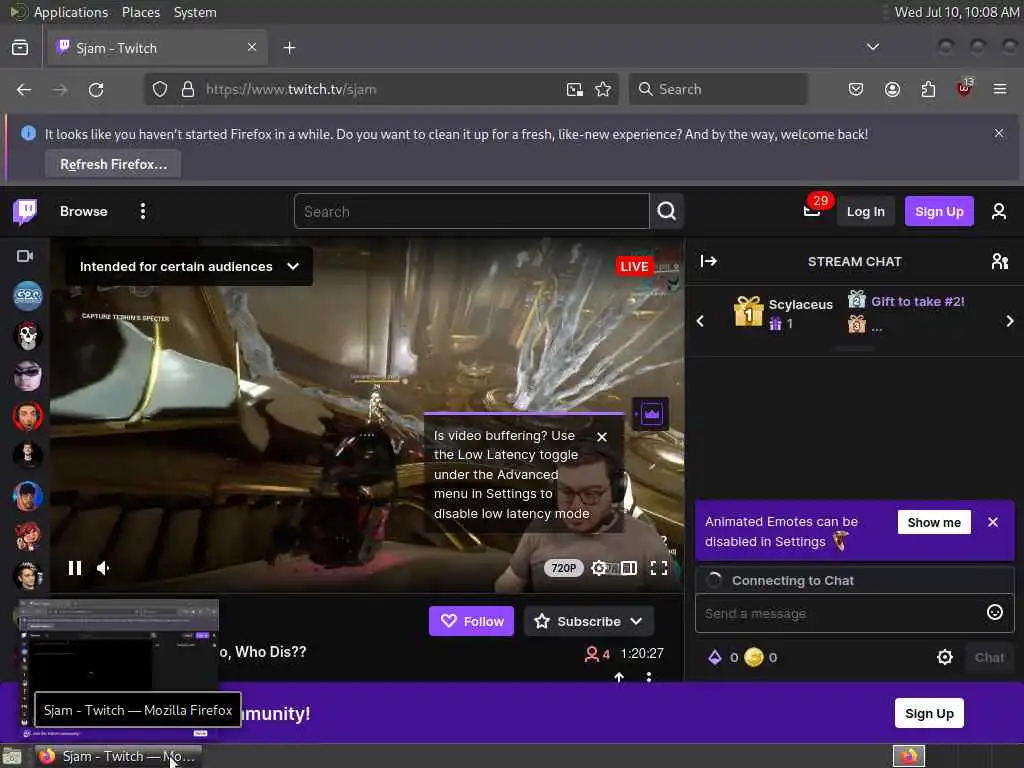Click the 720P quality badge

pos(563,568)
